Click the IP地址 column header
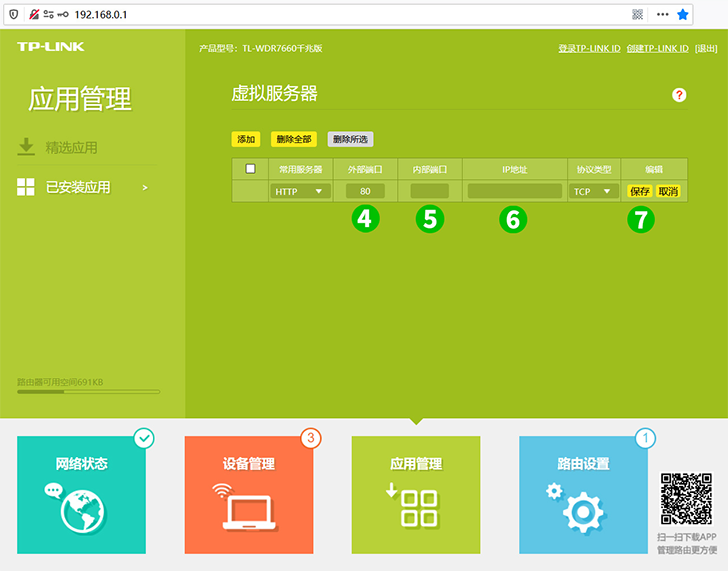This screenshot has height=571, width=728. point(515,169)
